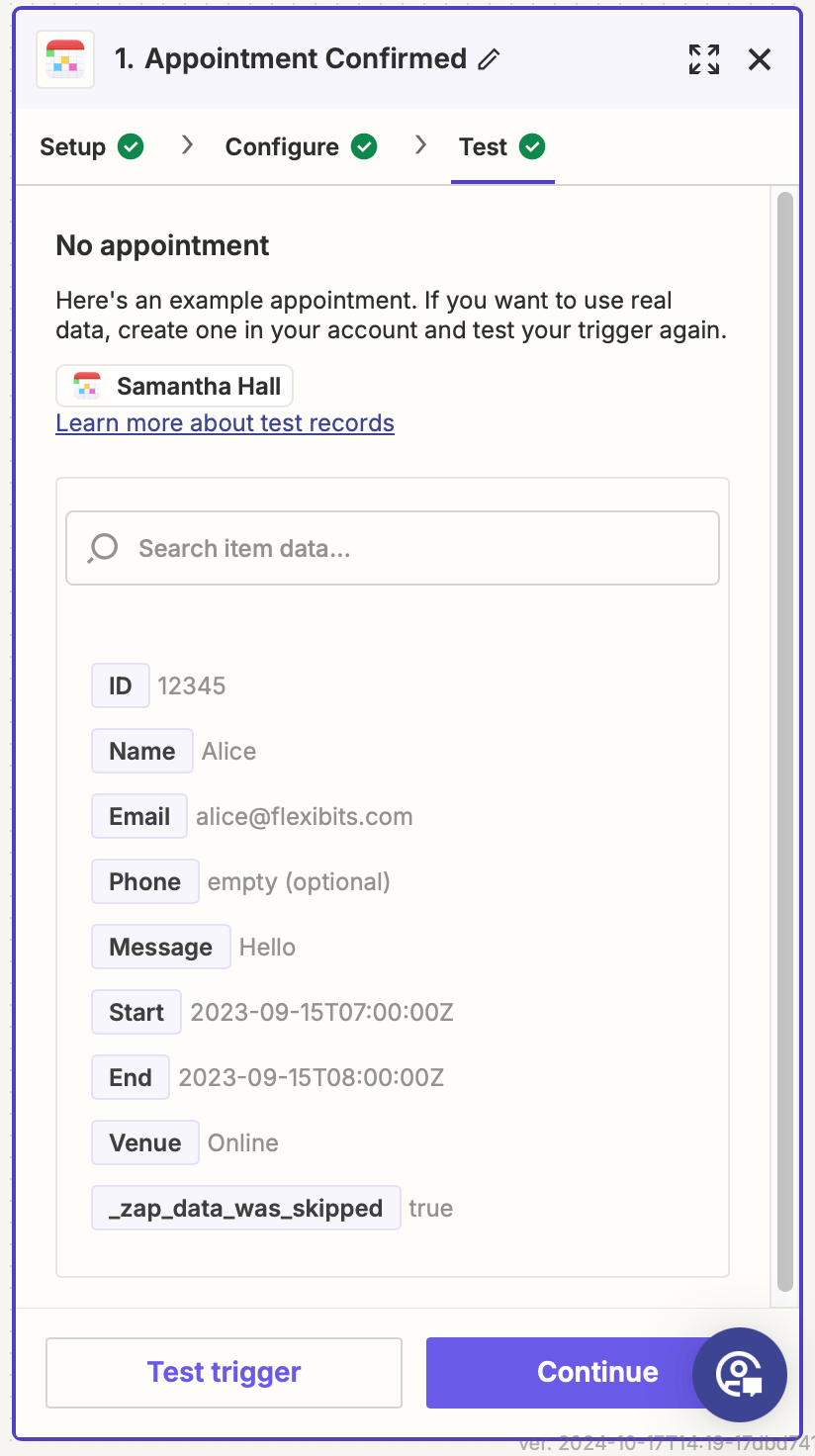Switch to the Test tab
The height and width of the screenshot is (1456, 815).
(483, 147)
